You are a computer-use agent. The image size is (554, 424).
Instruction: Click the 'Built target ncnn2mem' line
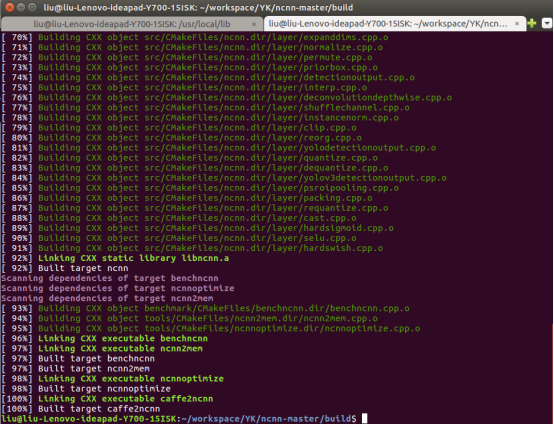[76, 369]
